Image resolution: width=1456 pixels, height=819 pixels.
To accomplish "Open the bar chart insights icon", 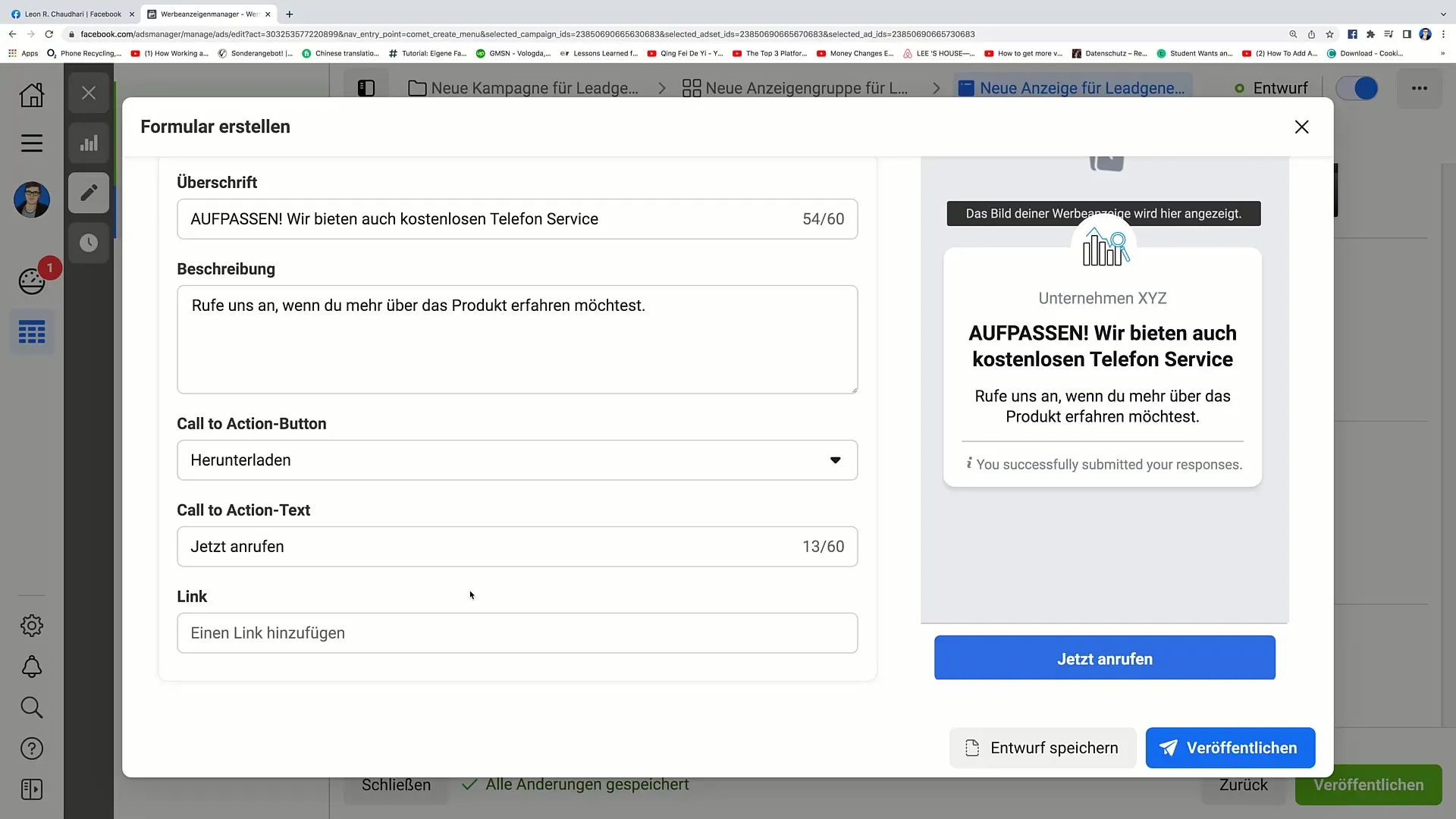I will 89,143.
